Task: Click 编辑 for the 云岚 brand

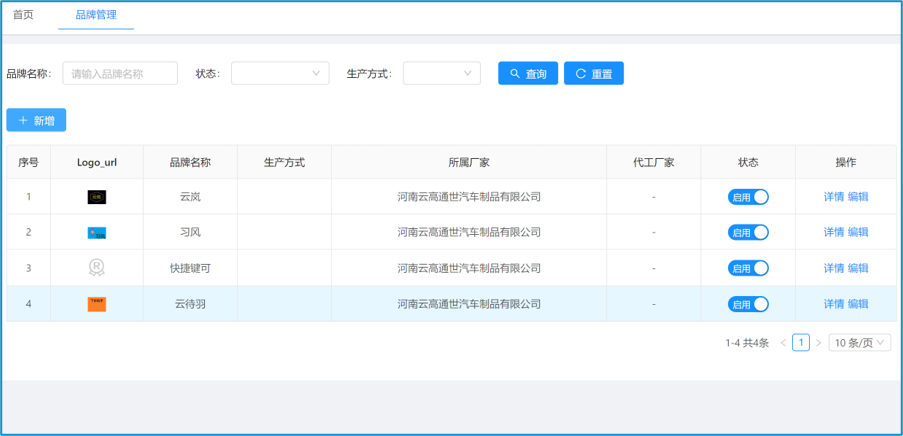Action: [x=858, y=197]
